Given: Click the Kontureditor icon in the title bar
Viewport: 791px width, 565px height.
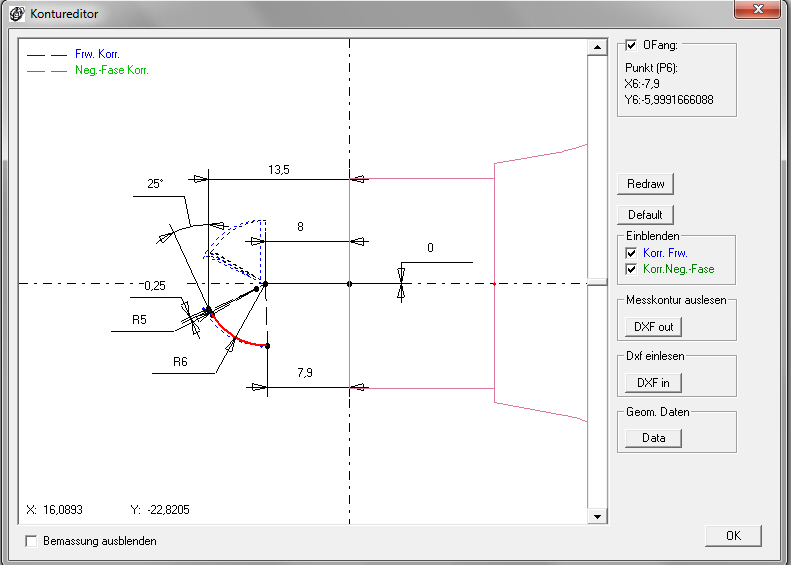Looking at the screenshot, I should [x=15, y=15].
